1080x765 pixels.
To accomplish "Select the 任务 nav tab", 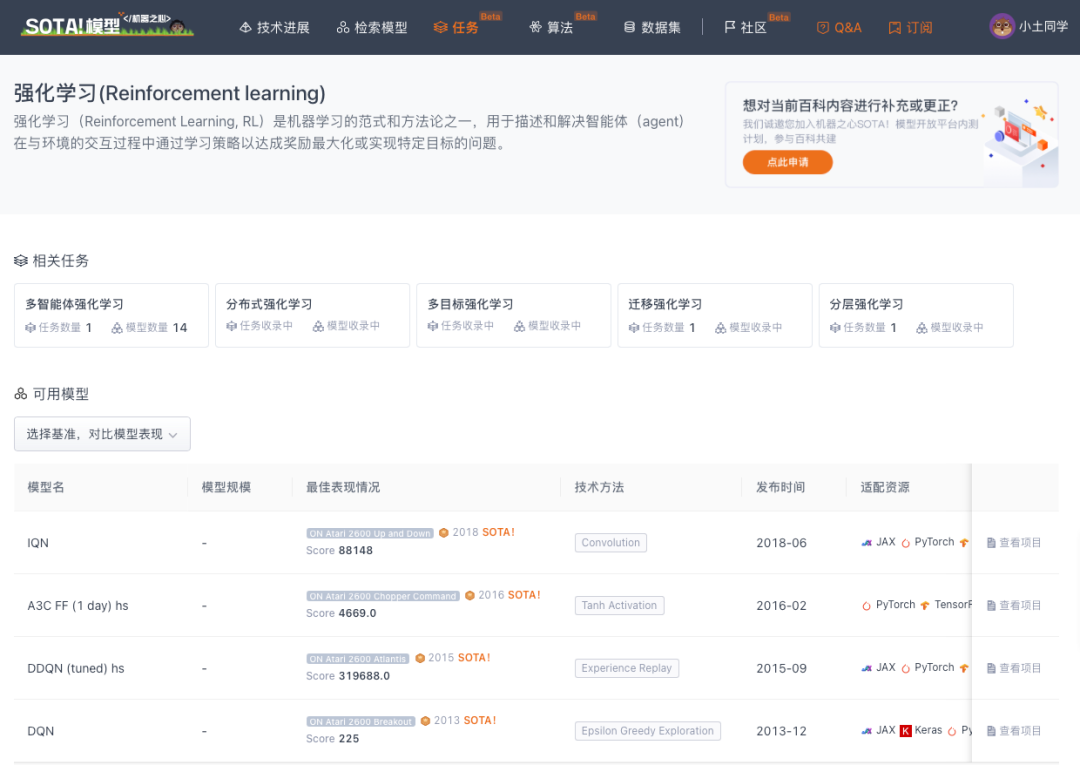I will click(456, 28).
